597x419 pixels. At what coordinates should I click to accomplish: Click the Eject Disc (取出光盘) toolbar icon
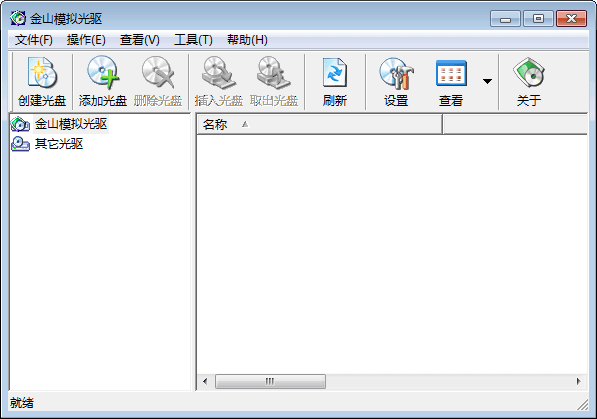274,82
